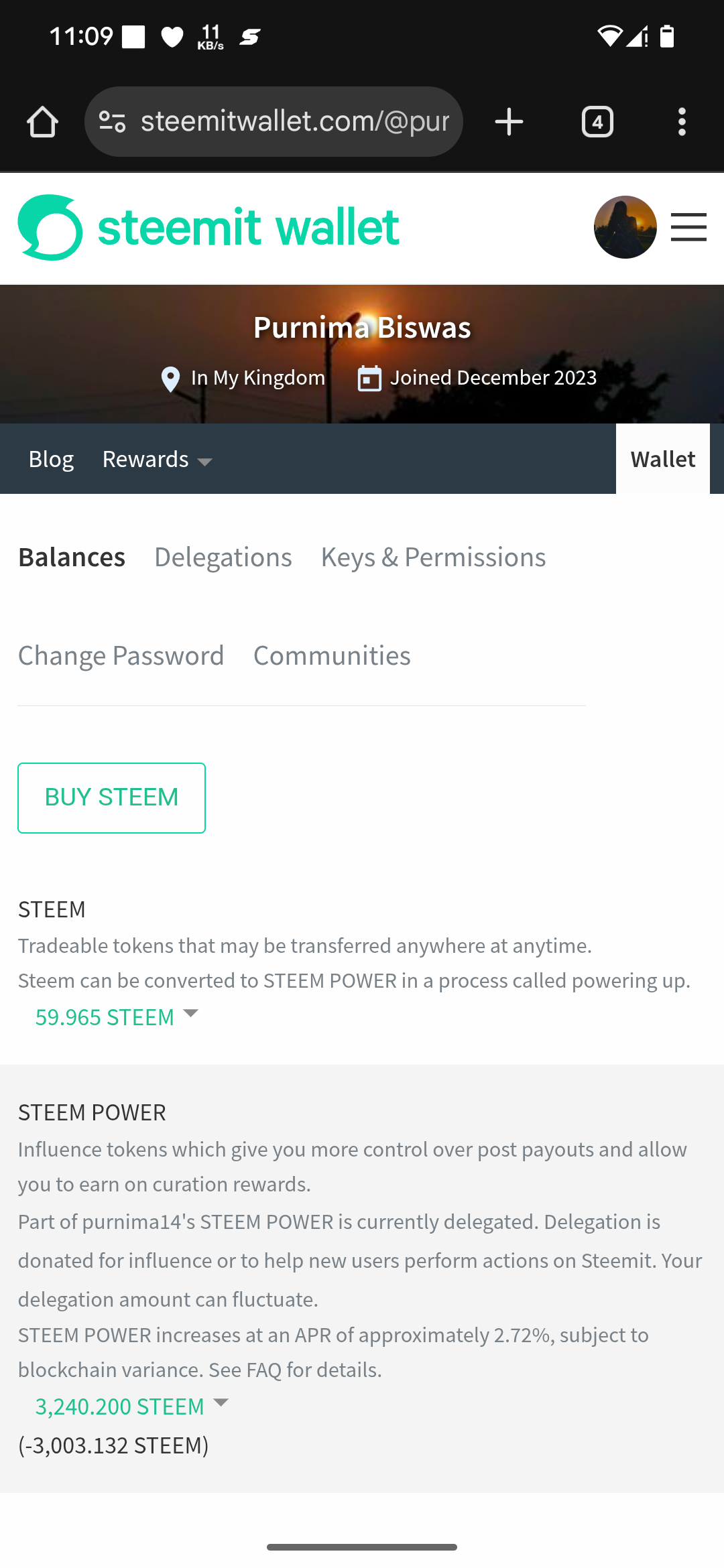Open browser three-dot overflow menu
This screenshot has height=1568, width=724.
click(682, 122)
